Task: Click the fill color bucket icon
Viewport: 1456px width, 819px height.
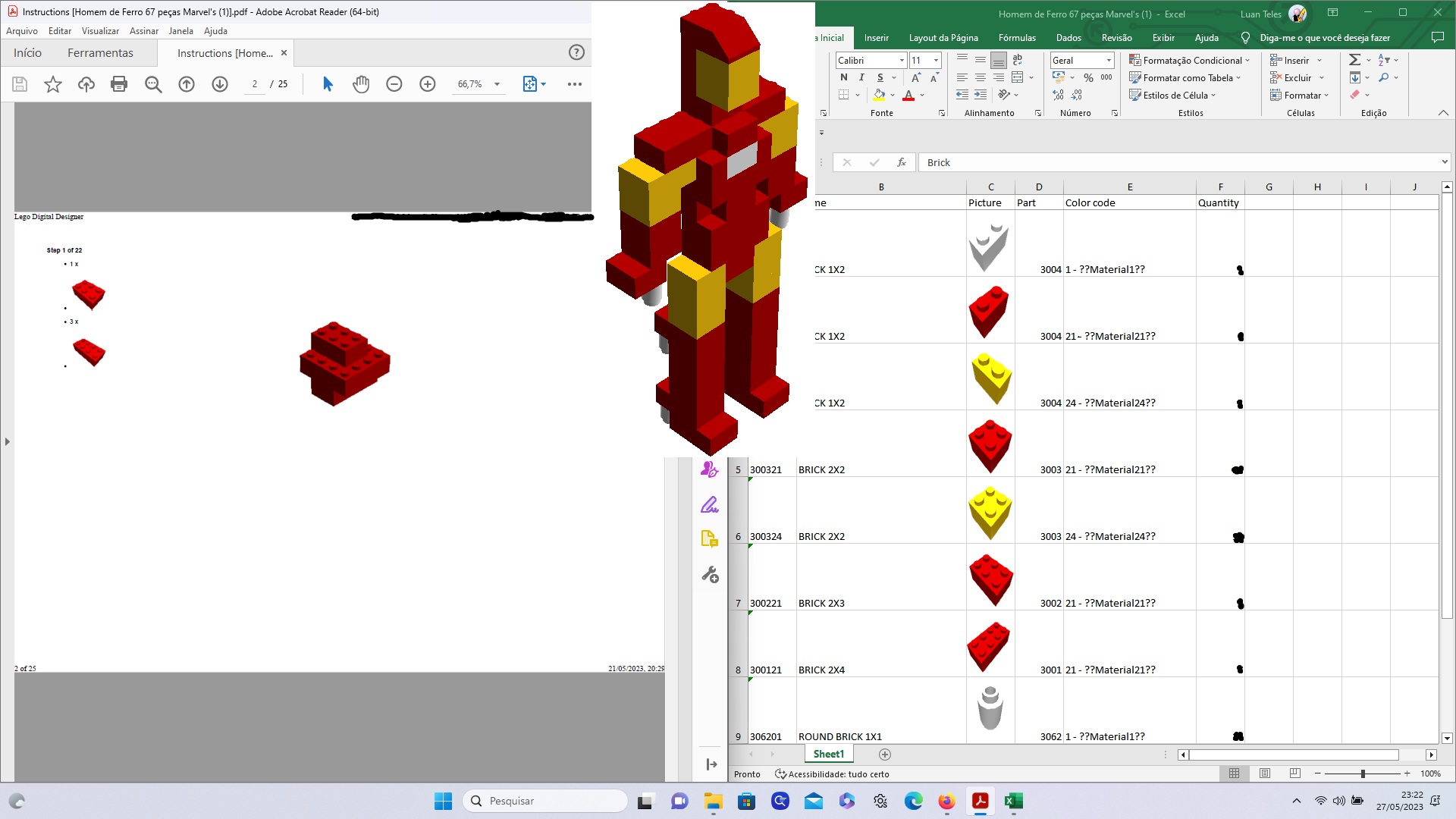Action: [x=879, y=95]
